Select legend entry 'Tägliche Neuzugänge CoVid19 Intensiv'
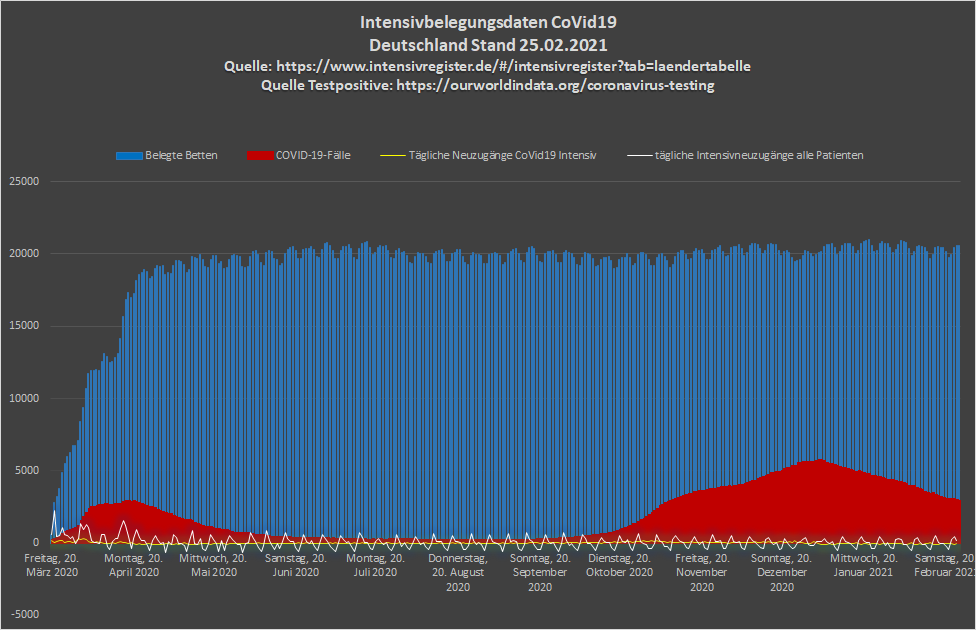The width and height of the screenshot is (976, 630). click(x=502, y=155)
